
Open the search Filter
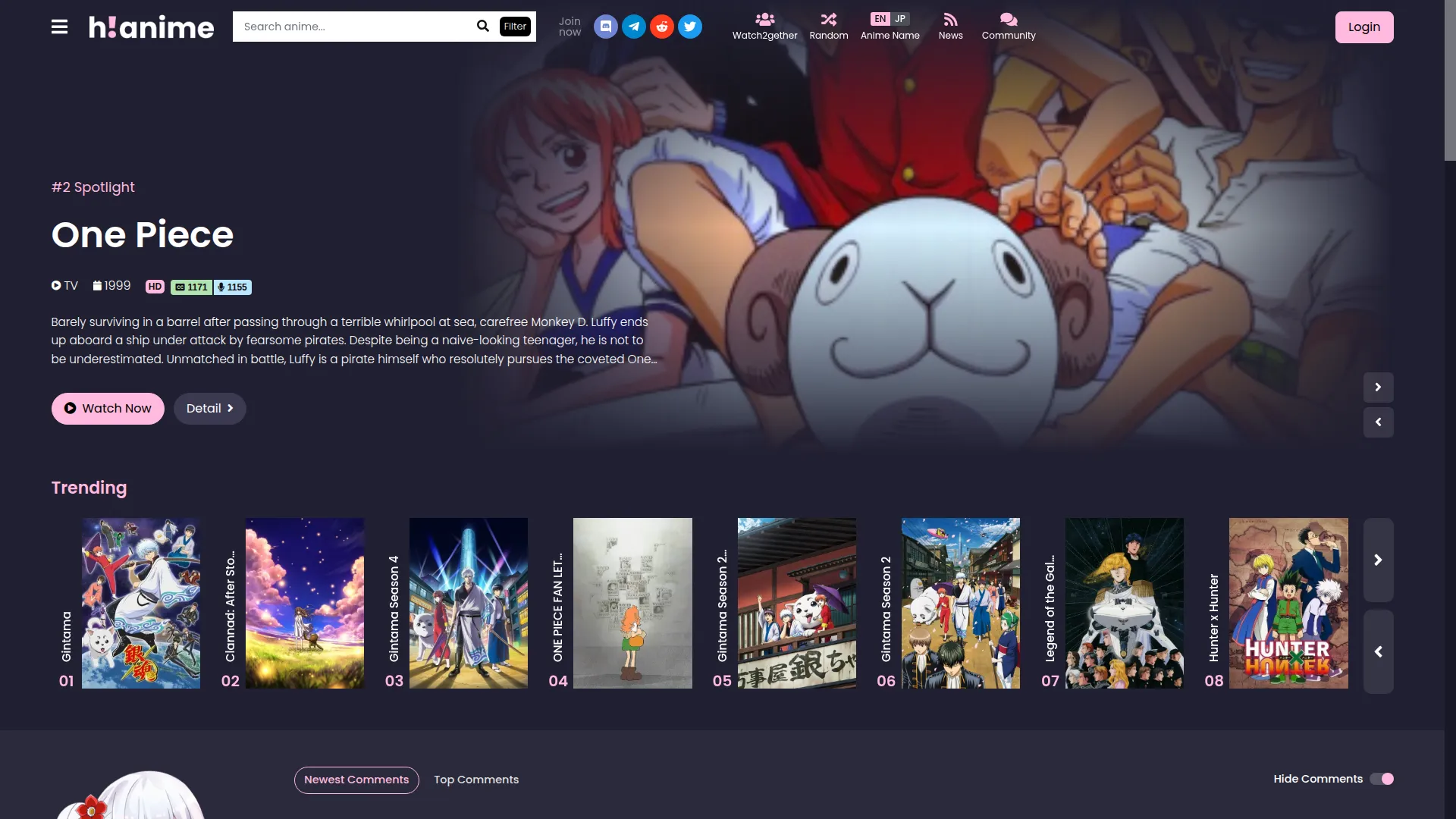(x=515, y=27)
